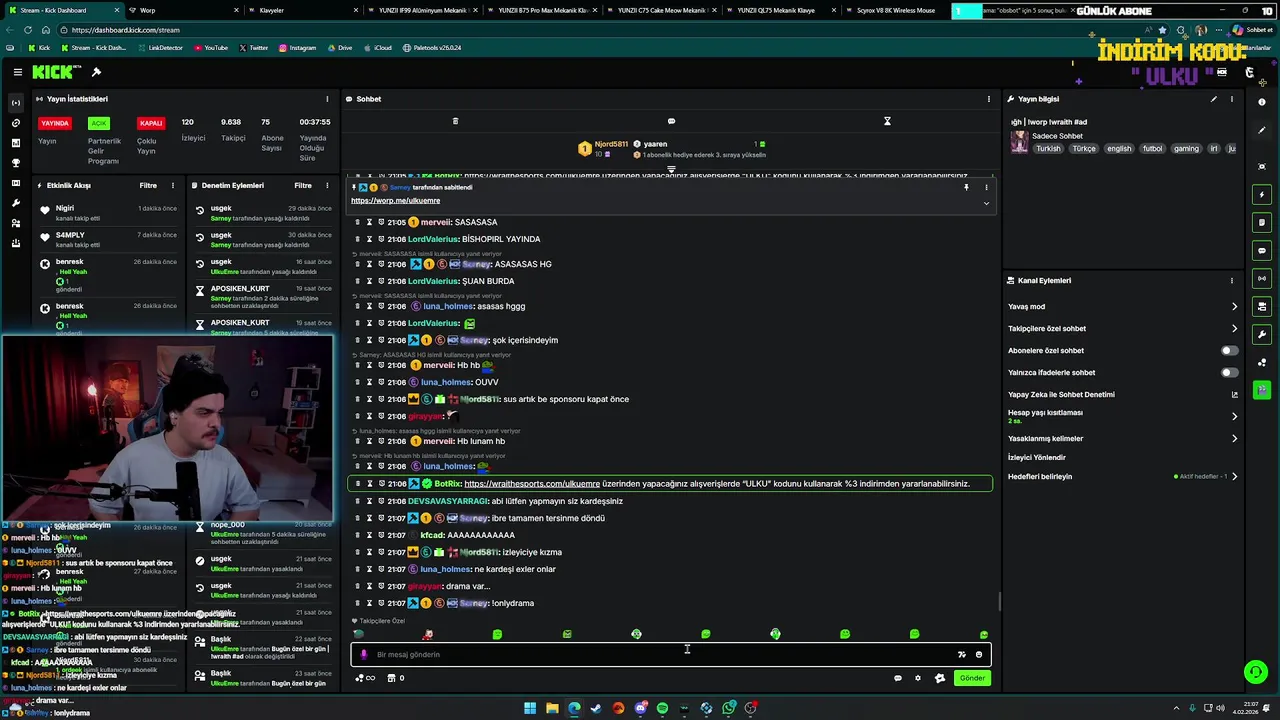The height and width of the screenshot is (720, 1280).
Task: Open Yayın İstatistikleri three-dot menu
Action: click(327, 99)
